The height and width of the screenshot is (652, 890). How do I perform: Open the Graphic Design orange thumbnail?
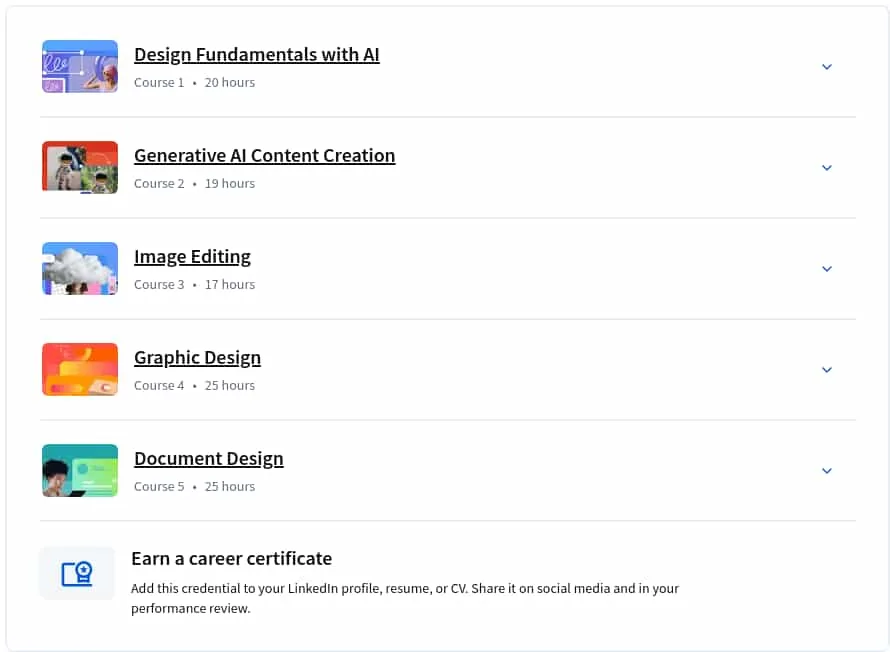click(x=80, y=369)
